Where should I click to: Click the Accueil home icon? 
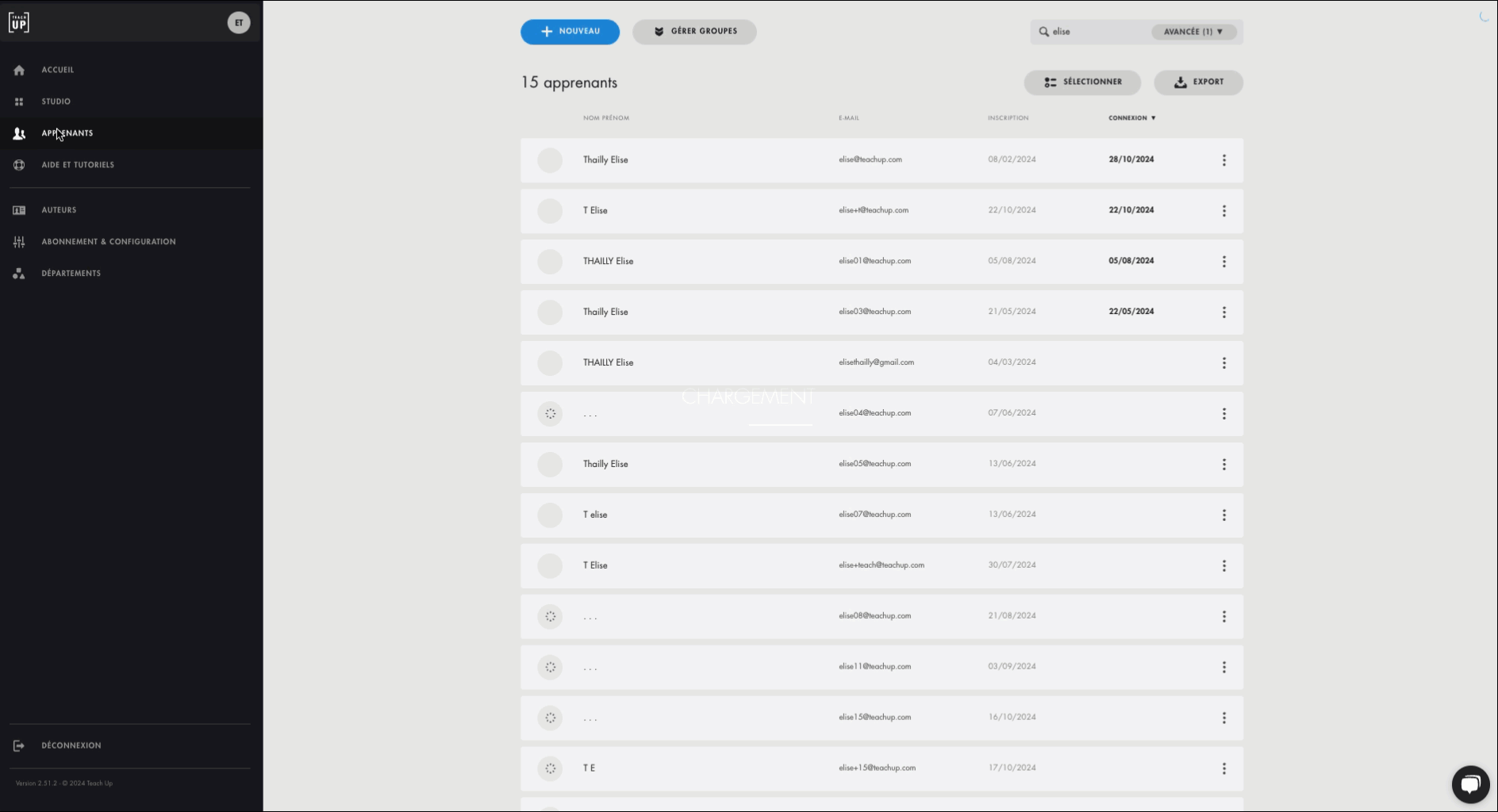point(19,70)
